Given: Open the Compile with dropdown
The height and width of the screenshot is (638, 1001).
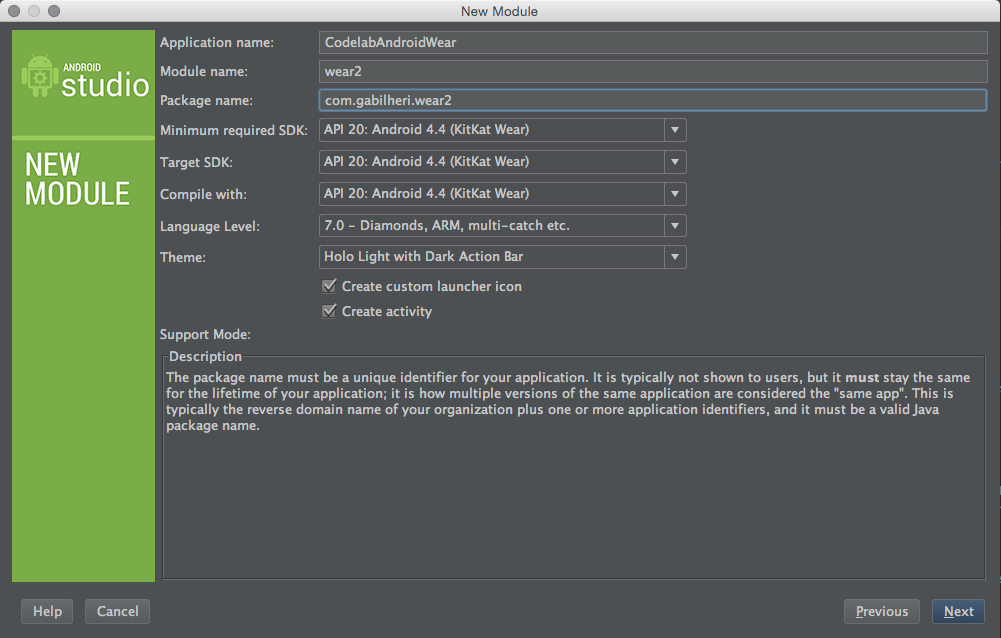Looking at the screenshot, I should [x=502, y=194].
